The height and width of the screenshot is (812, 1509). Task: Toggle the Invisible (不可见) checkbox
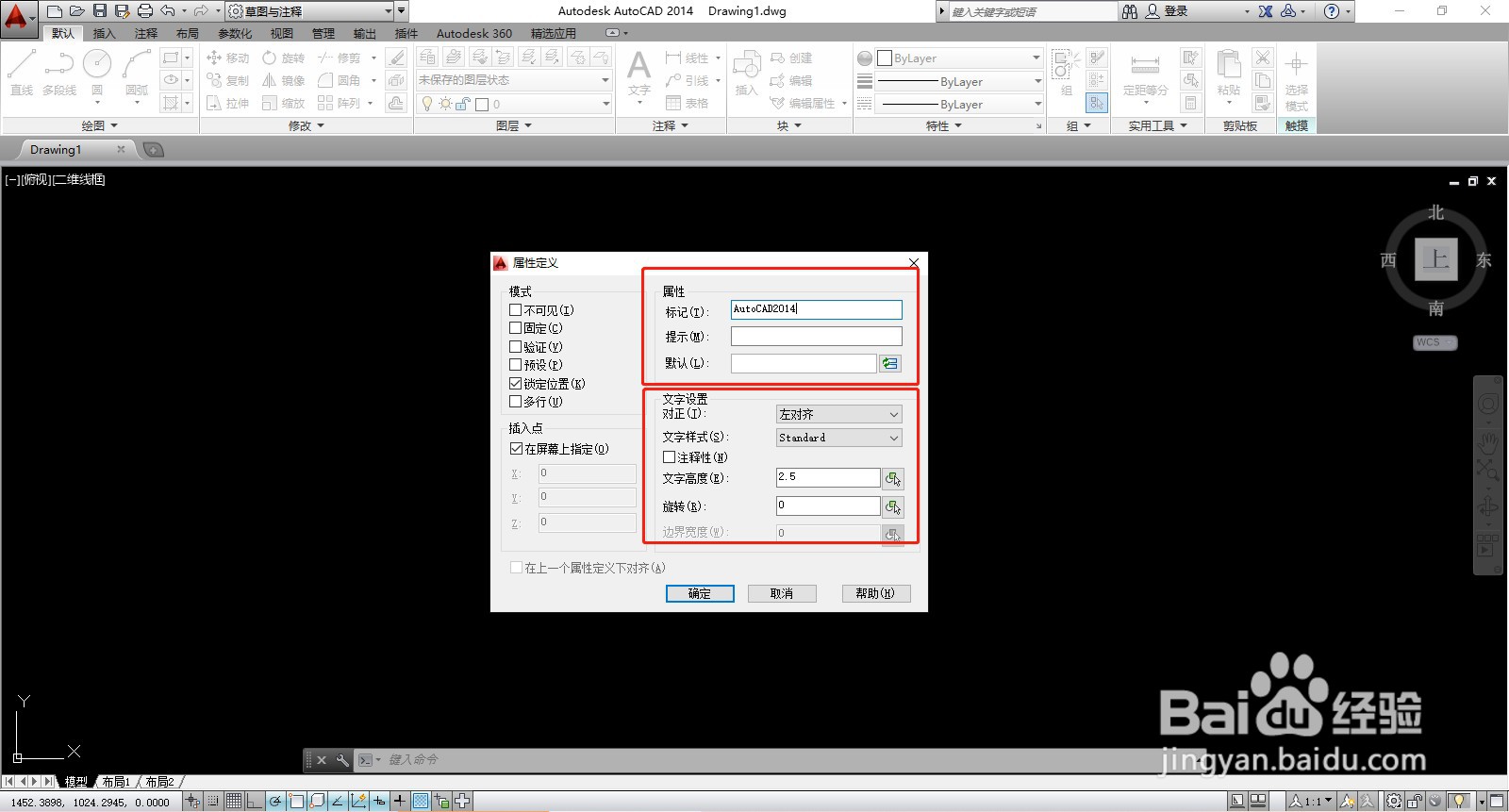point(516,309)
